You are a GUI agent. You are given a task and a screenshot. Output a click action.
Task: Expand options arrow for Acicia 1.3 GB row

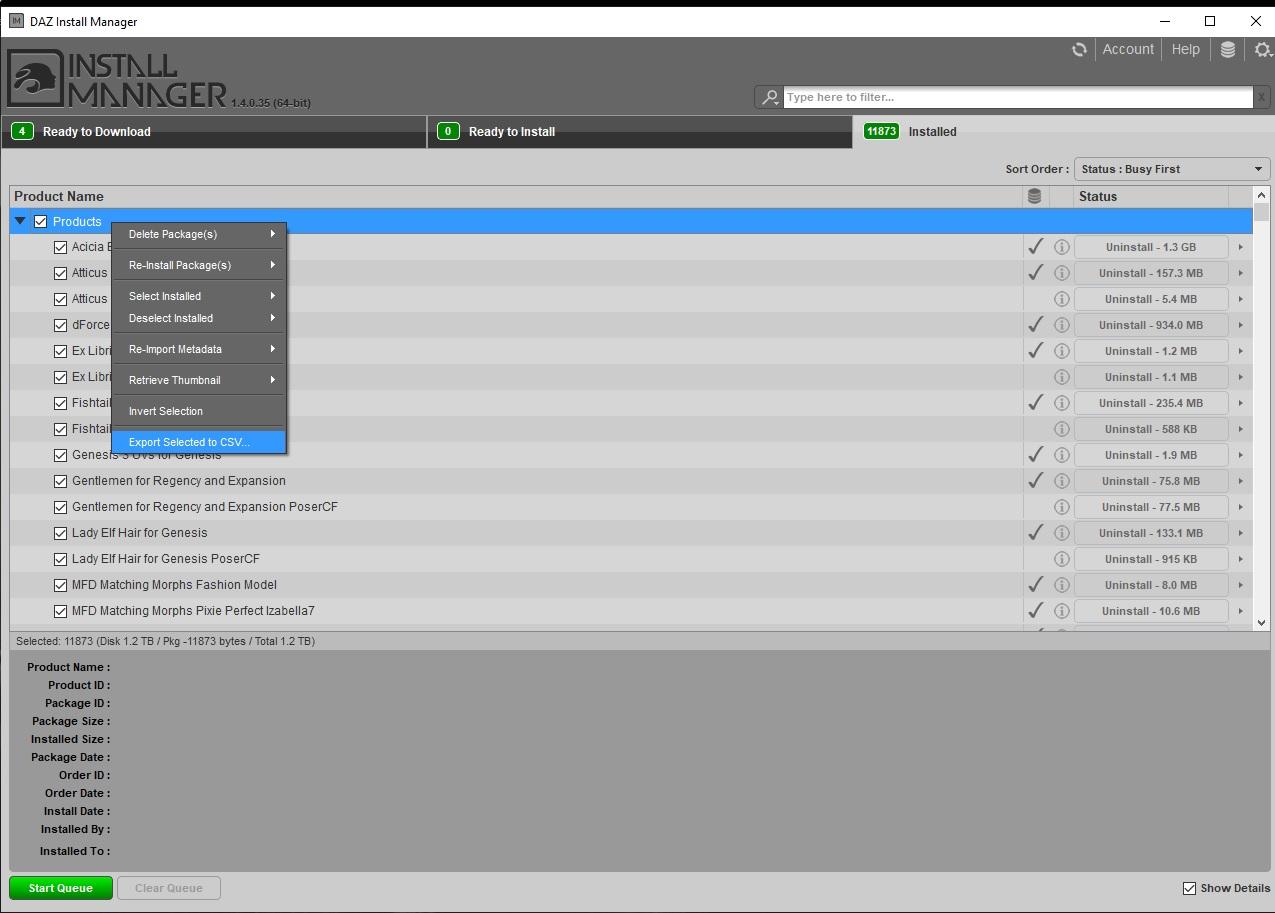point(1241,247)
